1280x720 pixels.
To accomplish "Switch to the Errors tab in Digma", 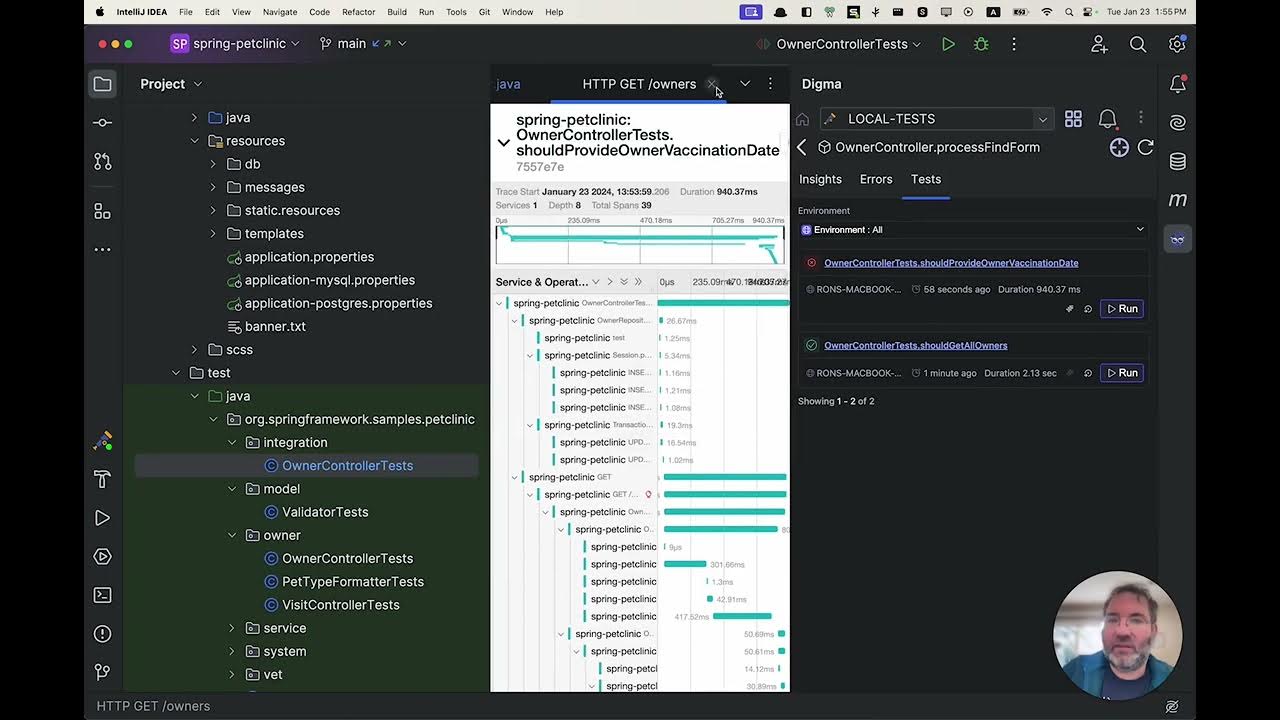I will pyautogui.click(x=876, y=179).
